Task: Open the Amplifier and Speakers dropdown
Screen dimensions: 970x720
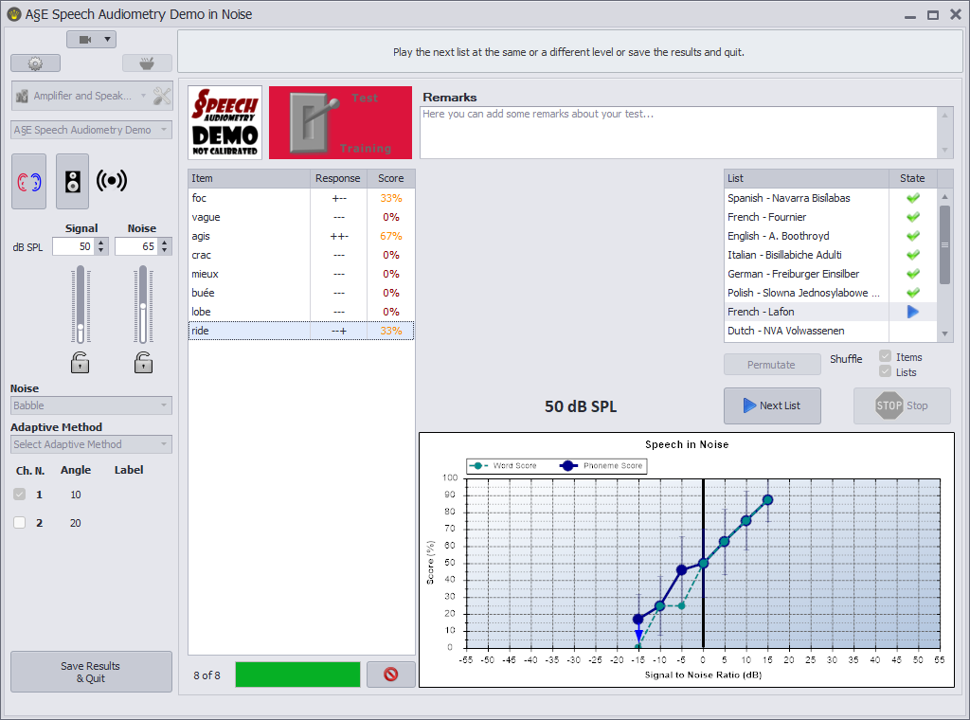Action: [x=80, y=96]
